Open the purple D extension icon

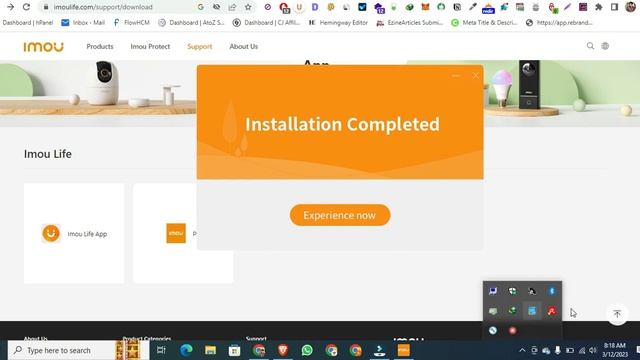(315, 7)
